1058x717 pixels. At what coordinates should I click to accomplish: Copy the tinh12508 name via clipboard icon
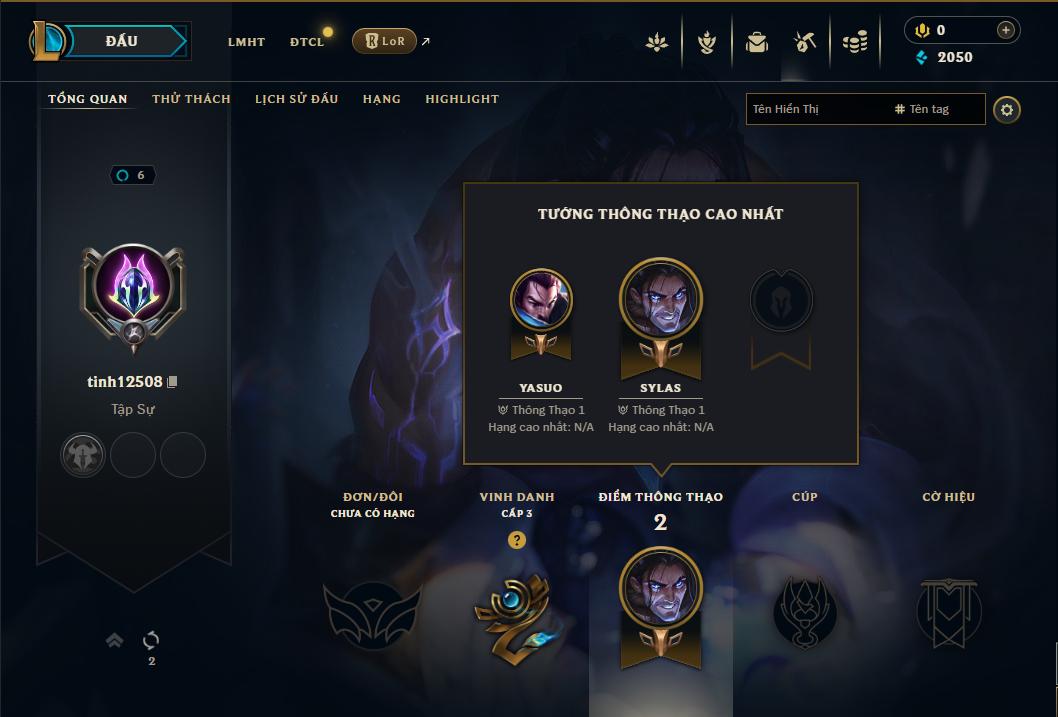172,382
